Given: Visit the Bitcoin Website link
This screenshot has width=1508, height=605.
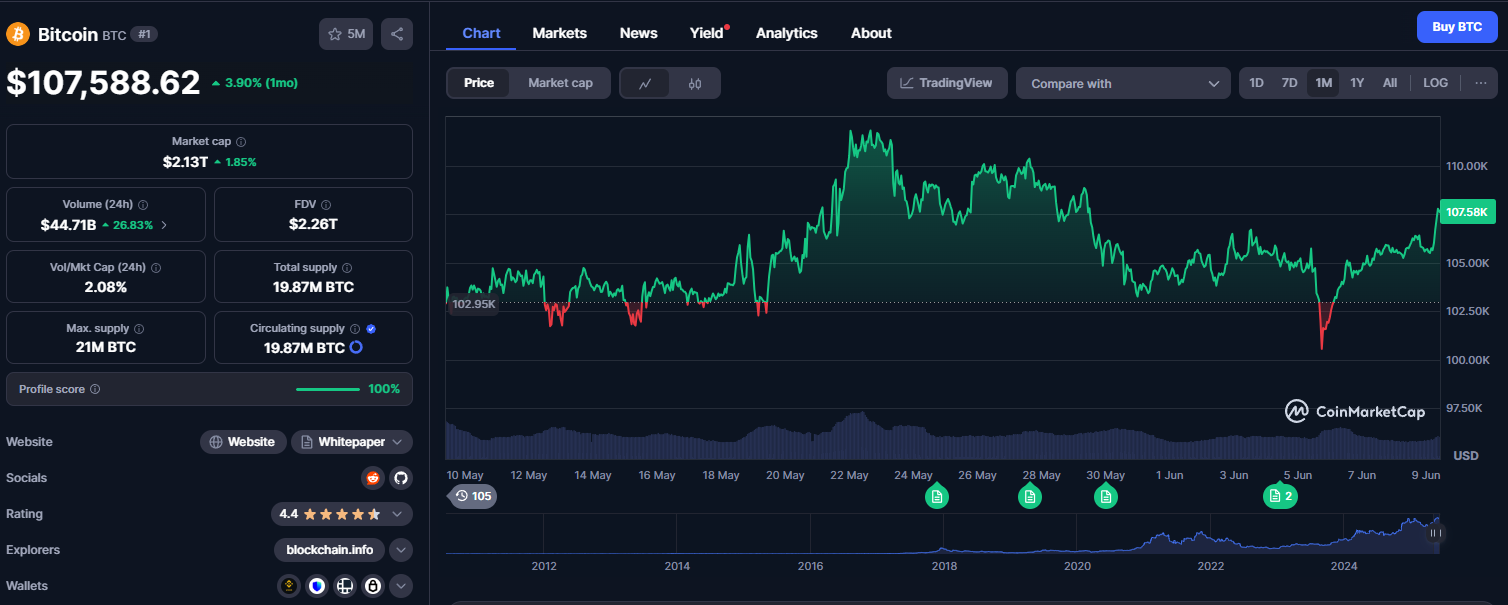Looking at the screenshot, I should [243, 442].
